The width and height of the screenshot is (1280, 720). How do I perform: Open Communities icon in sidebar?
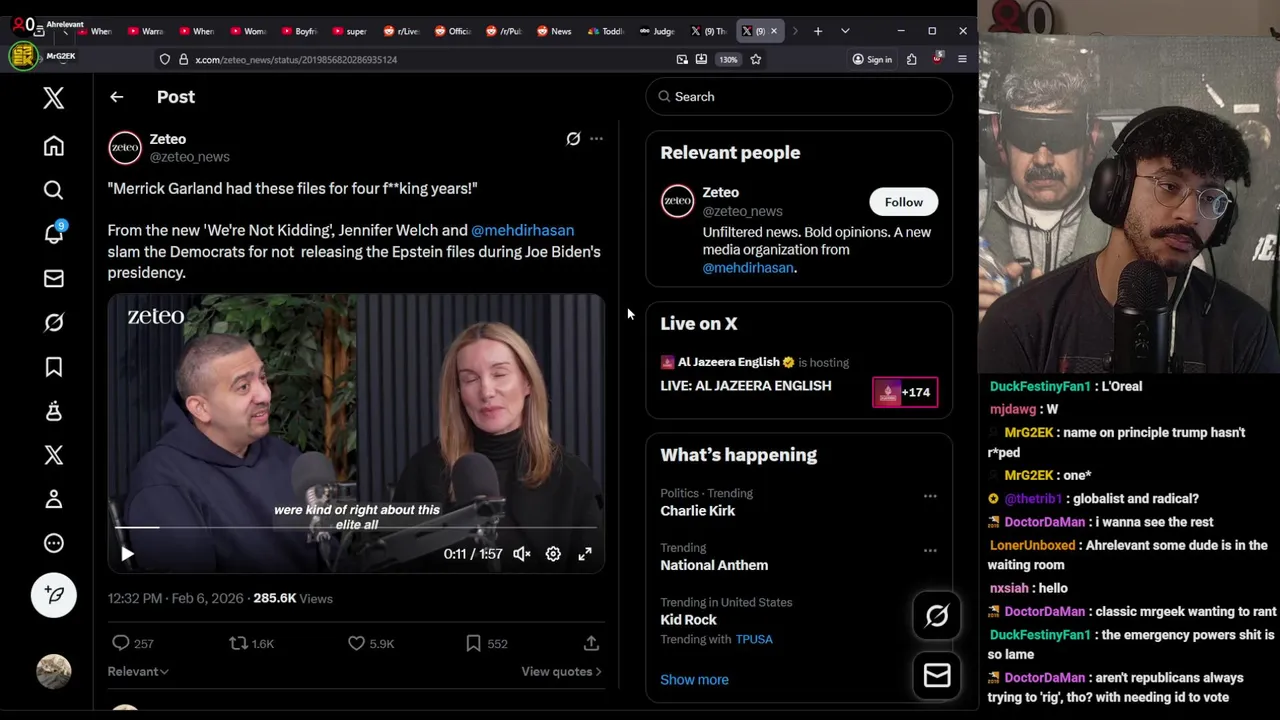point(54,411)
